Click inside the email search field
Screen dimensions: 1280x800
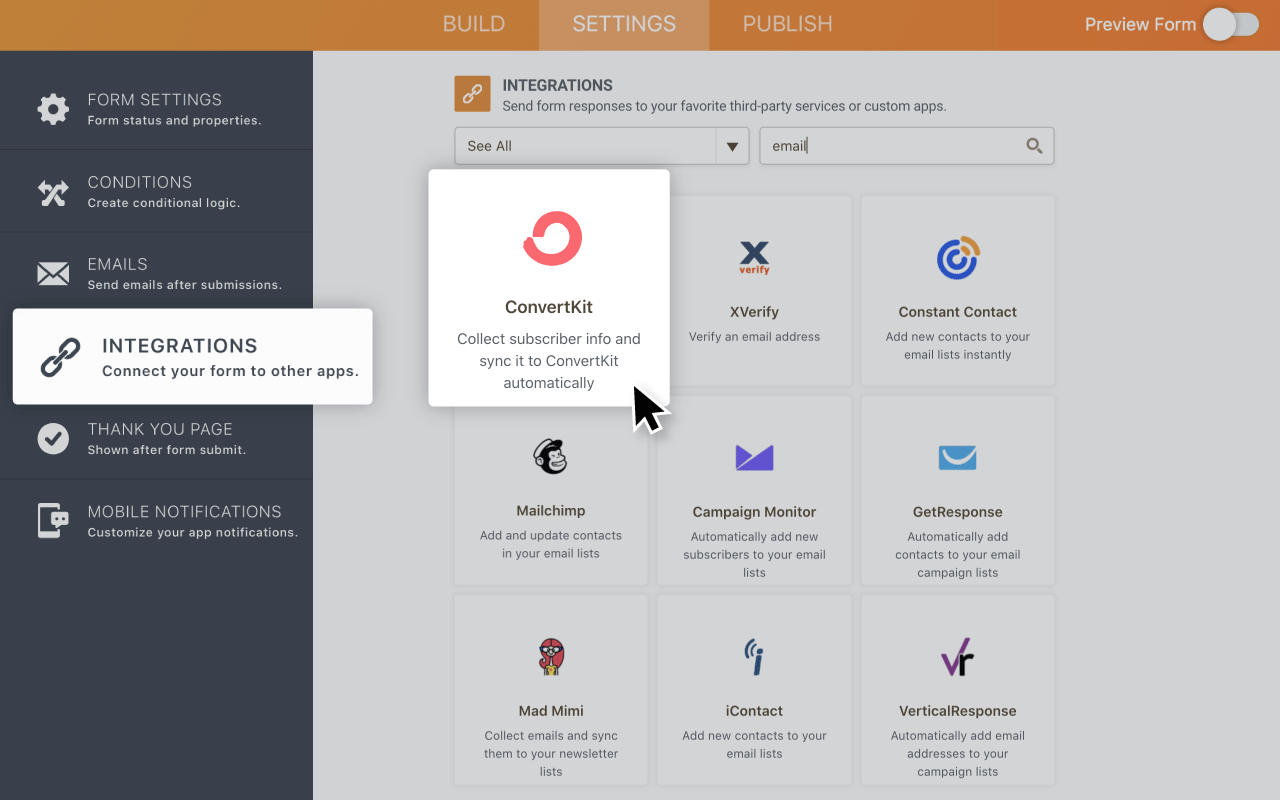coord(890,146)
